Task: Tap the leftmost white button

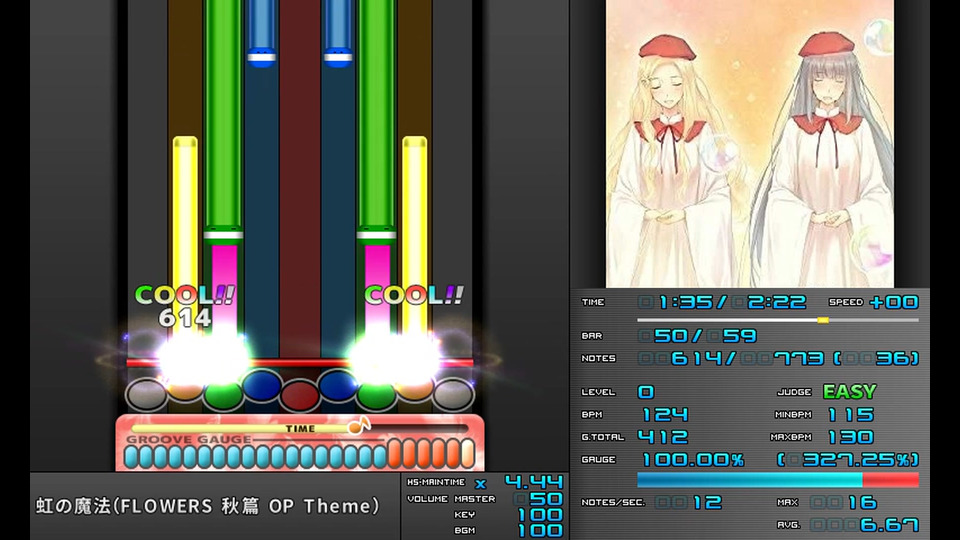Action: (x=146, y=394)
